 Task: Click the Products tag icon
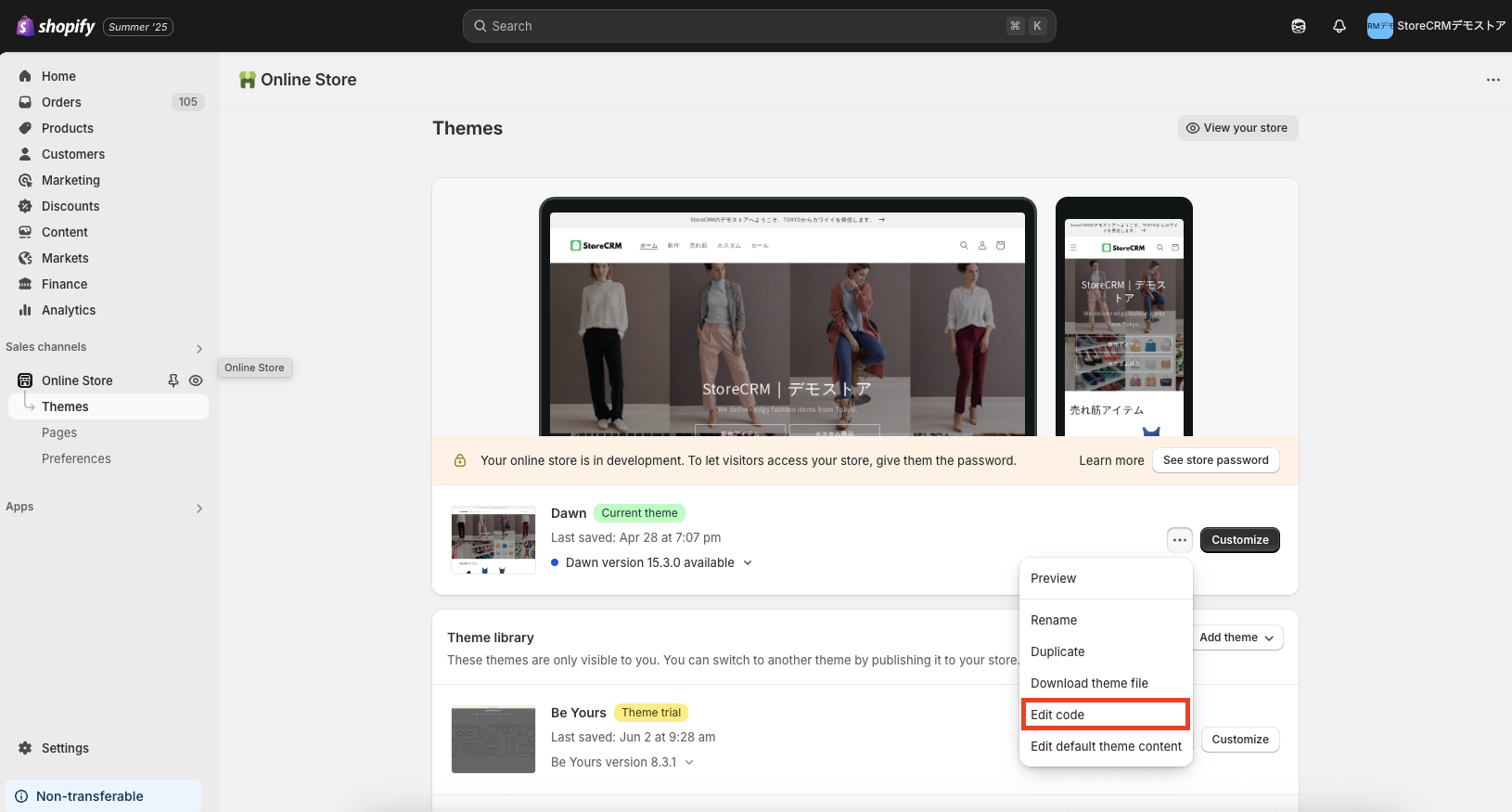pyautogui.click(x=25, y=128)
